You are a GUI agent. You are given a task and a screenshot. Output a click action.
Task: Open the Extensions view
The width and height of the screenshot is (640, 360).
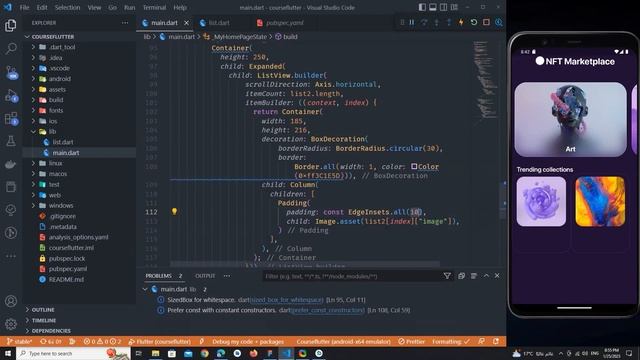[x=11, y=119]
